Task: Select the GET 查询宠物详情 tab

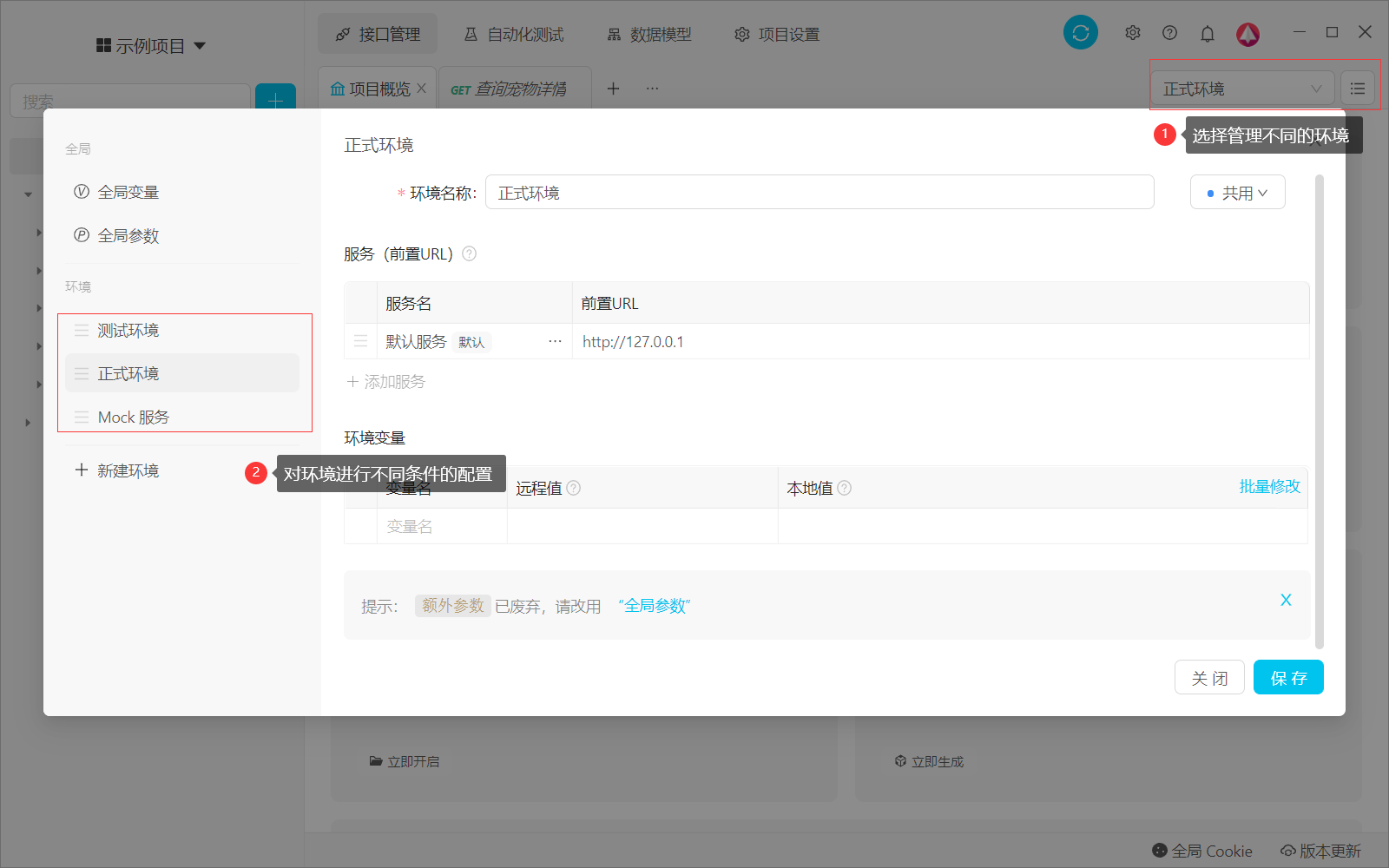Action: click(509, 89)
